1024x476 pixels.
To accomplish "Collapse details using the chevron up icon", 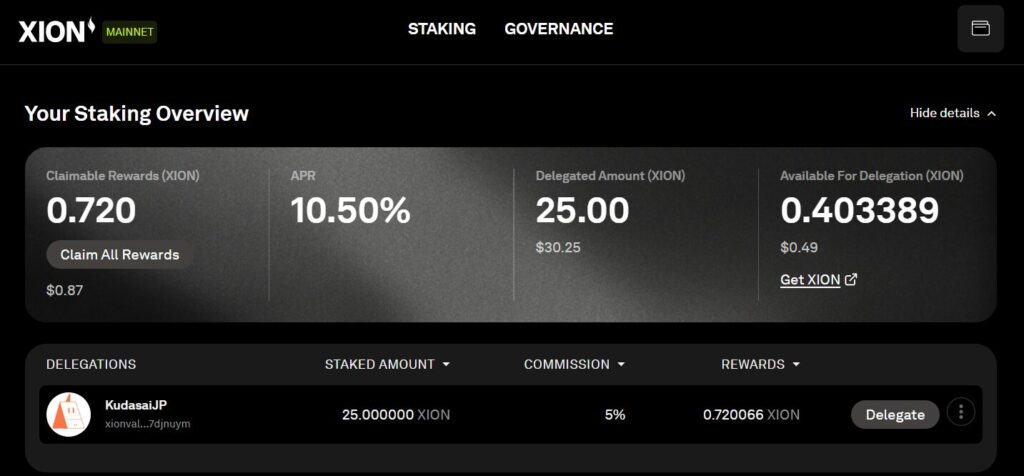I will [991, 114].
